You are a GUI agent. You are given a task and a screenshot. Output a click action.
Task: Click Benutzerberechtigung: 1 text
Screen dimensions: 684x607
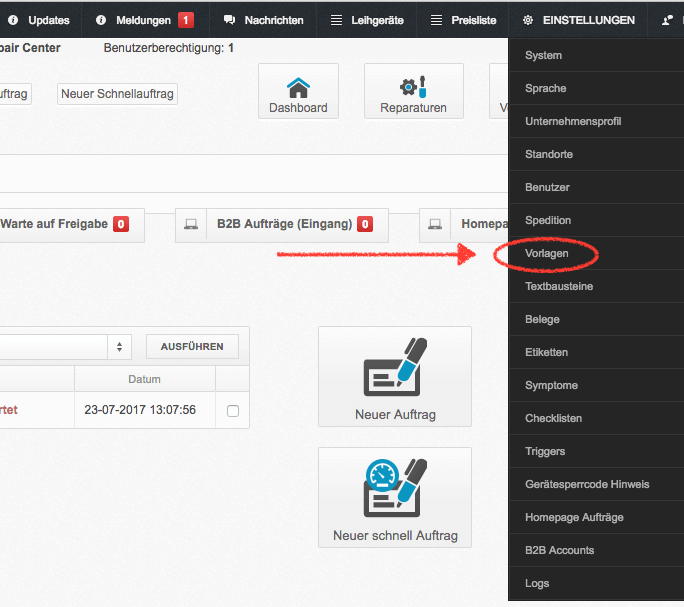[169, 48]
